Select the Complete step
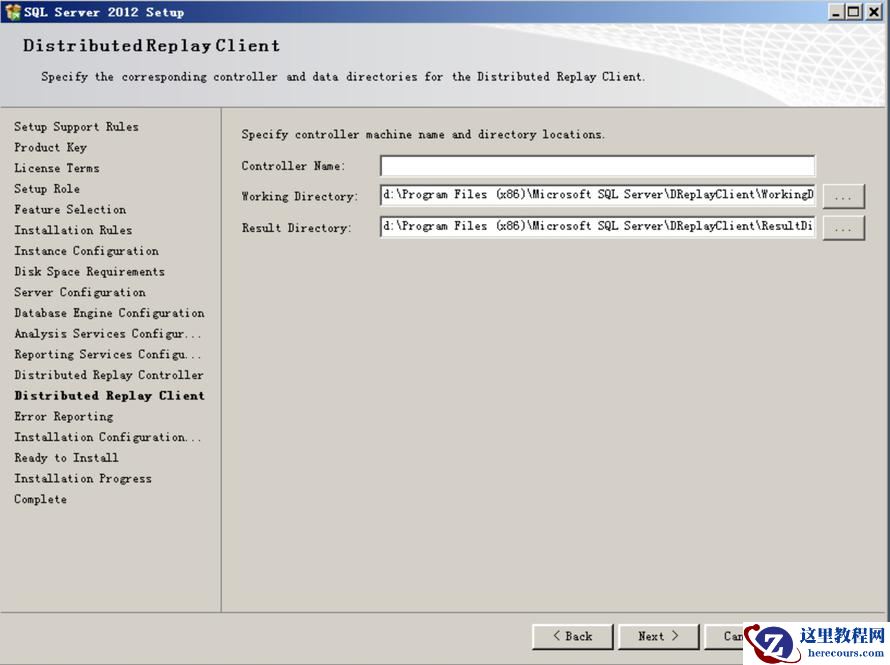Screen dimensions: 890x665 (x=40, y=499)
